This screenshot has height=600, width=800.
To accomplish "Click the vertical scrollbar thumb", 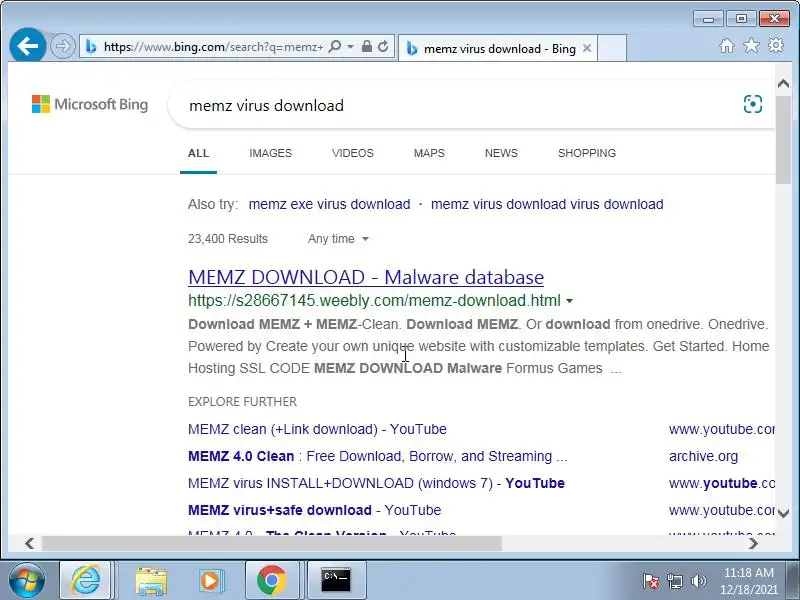I will point(783,139).
